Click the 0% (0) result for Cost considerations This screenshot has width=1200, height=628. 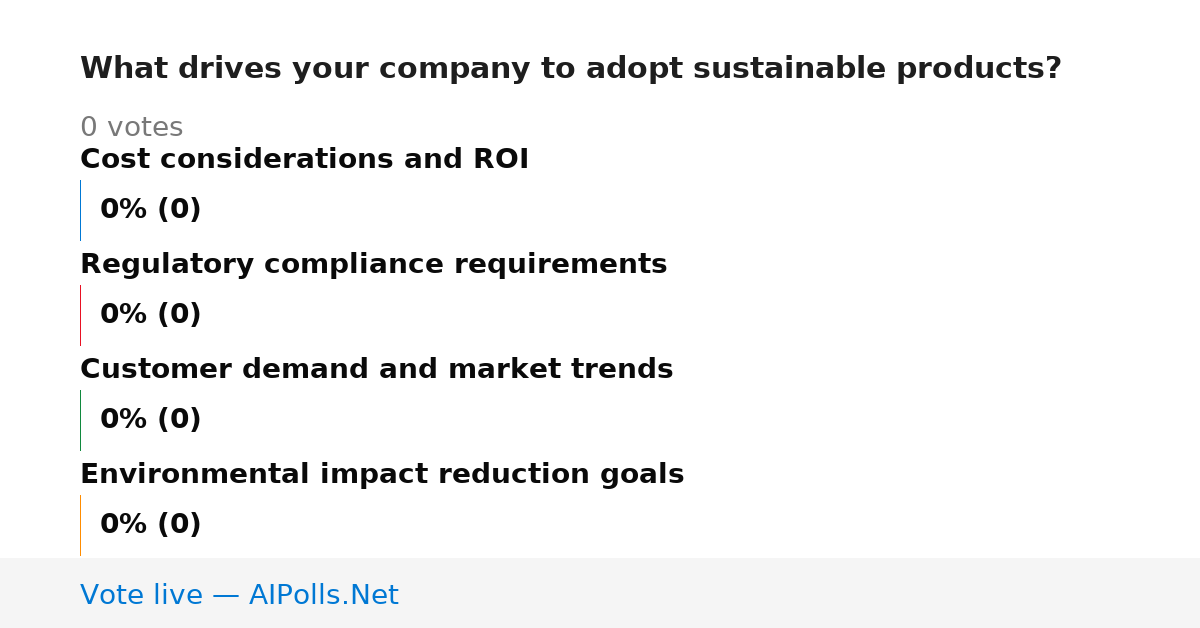pos(150,210)
